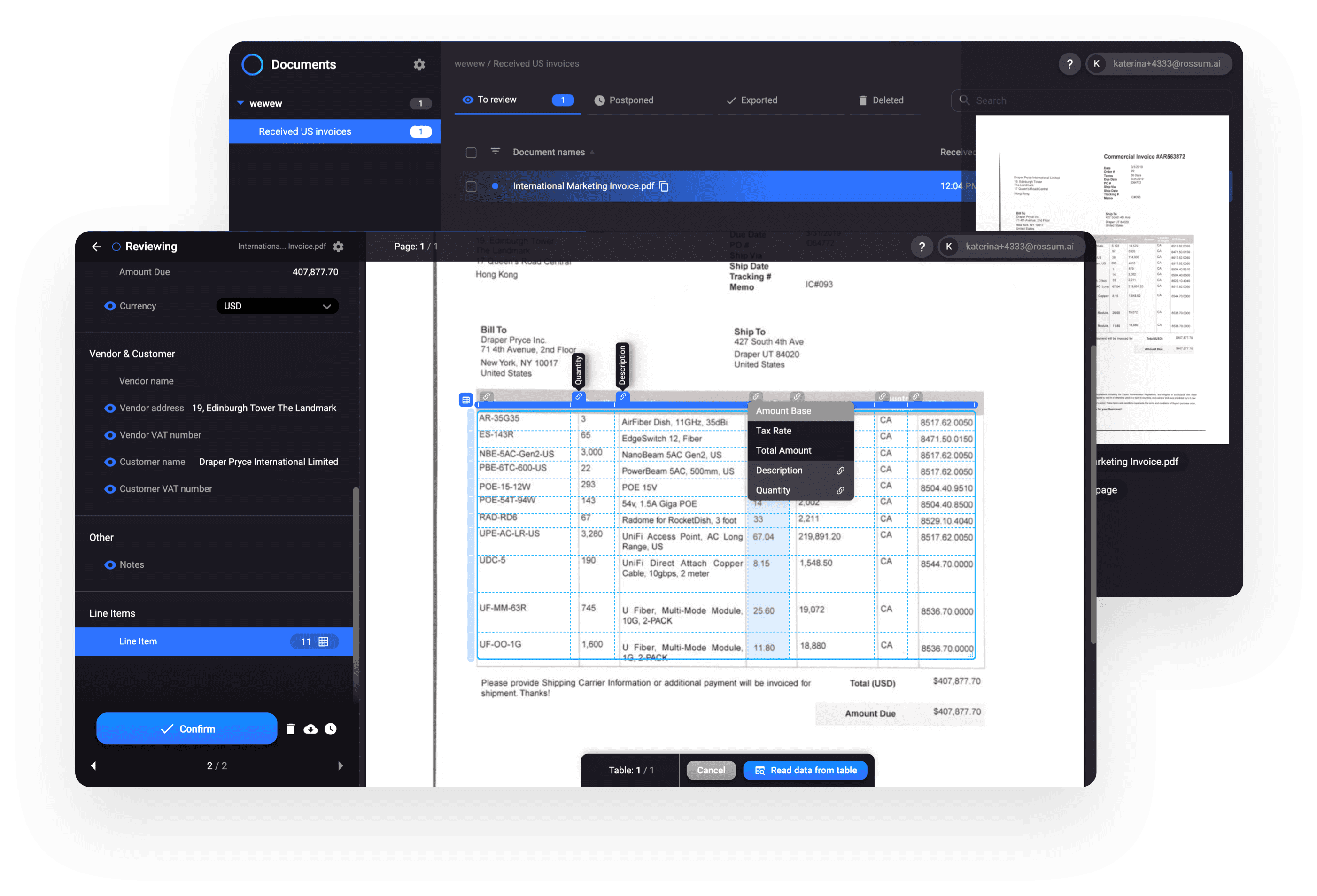Image resolution: width=1317 pixels, height=896 pixels.
Task: Select Amount Base from column menu
Action: click(x=800, y=411)
